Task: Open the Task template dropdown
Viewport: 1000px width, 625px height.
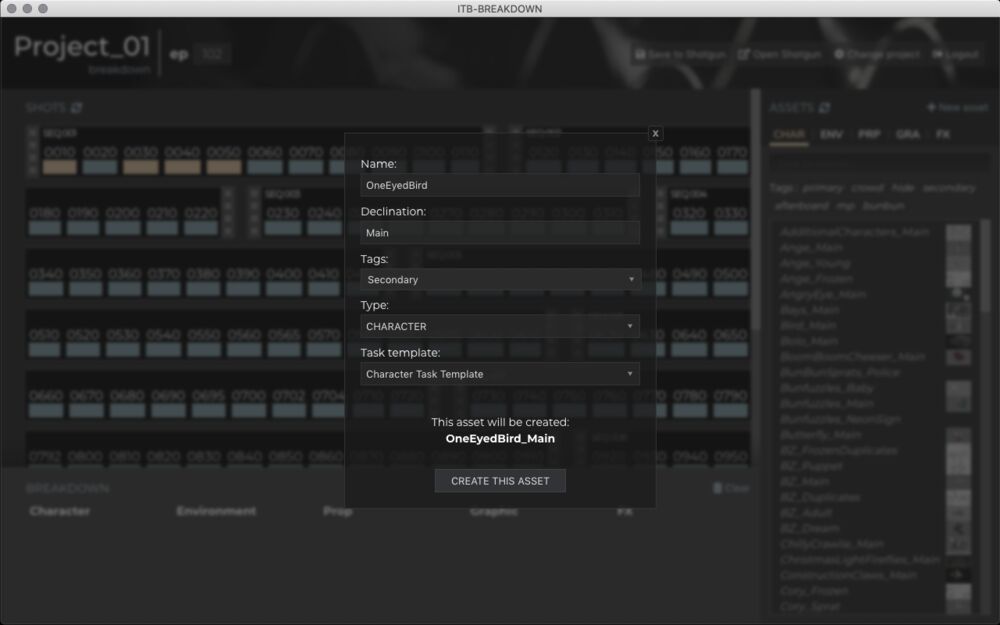Action: [x=500, y=374]
